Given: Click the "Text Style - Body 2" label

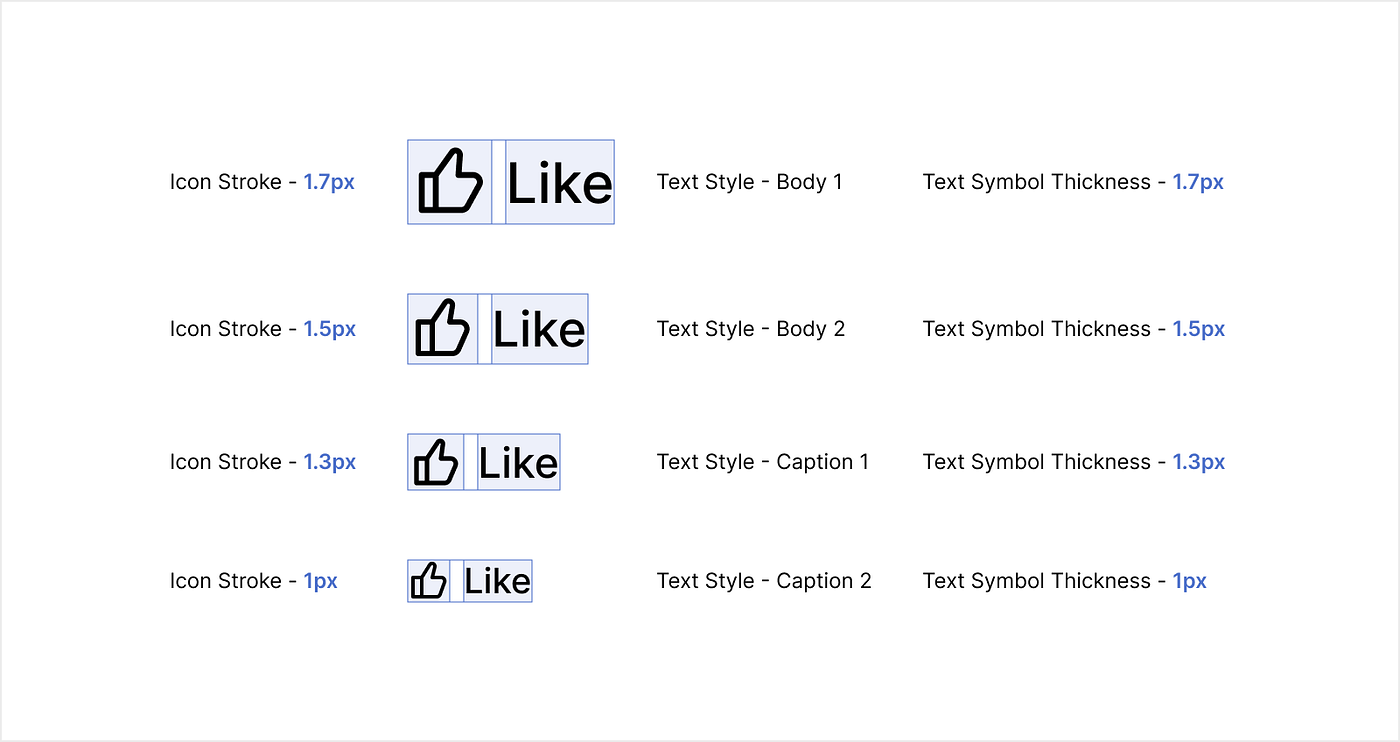Looking at the screenshot, I should coord(750,329).
